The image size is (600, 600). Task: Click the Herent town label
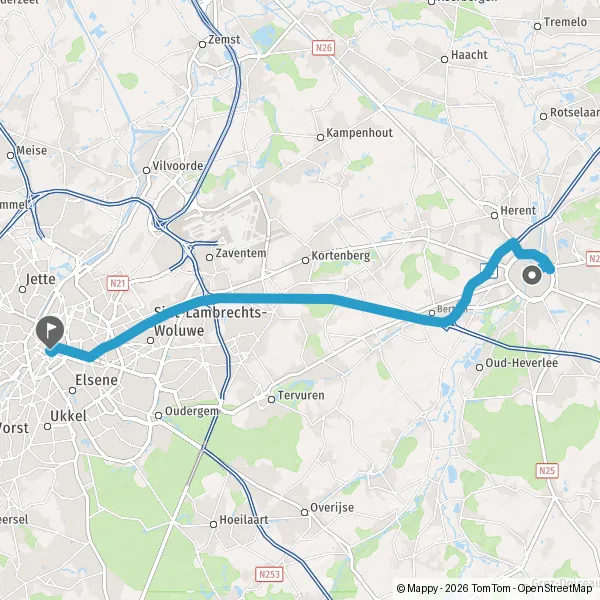518,210
